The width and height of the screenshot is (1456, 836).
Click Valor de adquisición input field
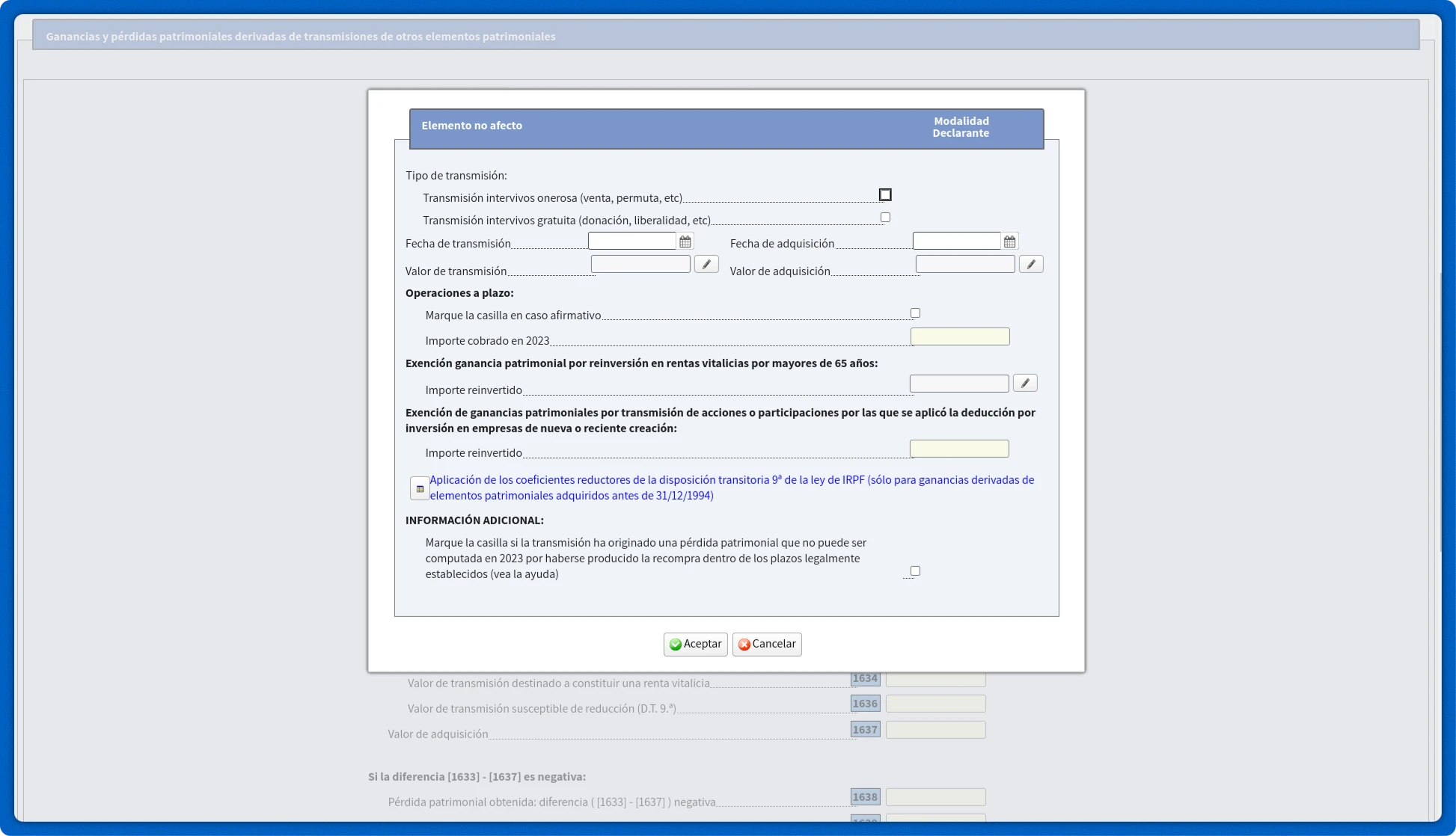[x=965, y=264]
